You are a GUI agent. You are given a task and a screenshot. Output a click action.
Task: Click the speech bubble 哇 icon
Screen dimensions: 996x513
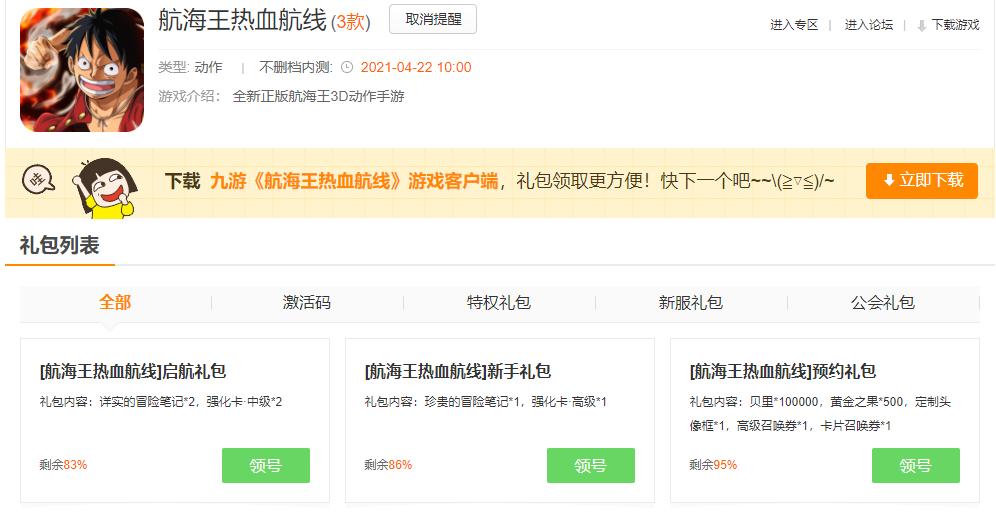pos(39,180)
